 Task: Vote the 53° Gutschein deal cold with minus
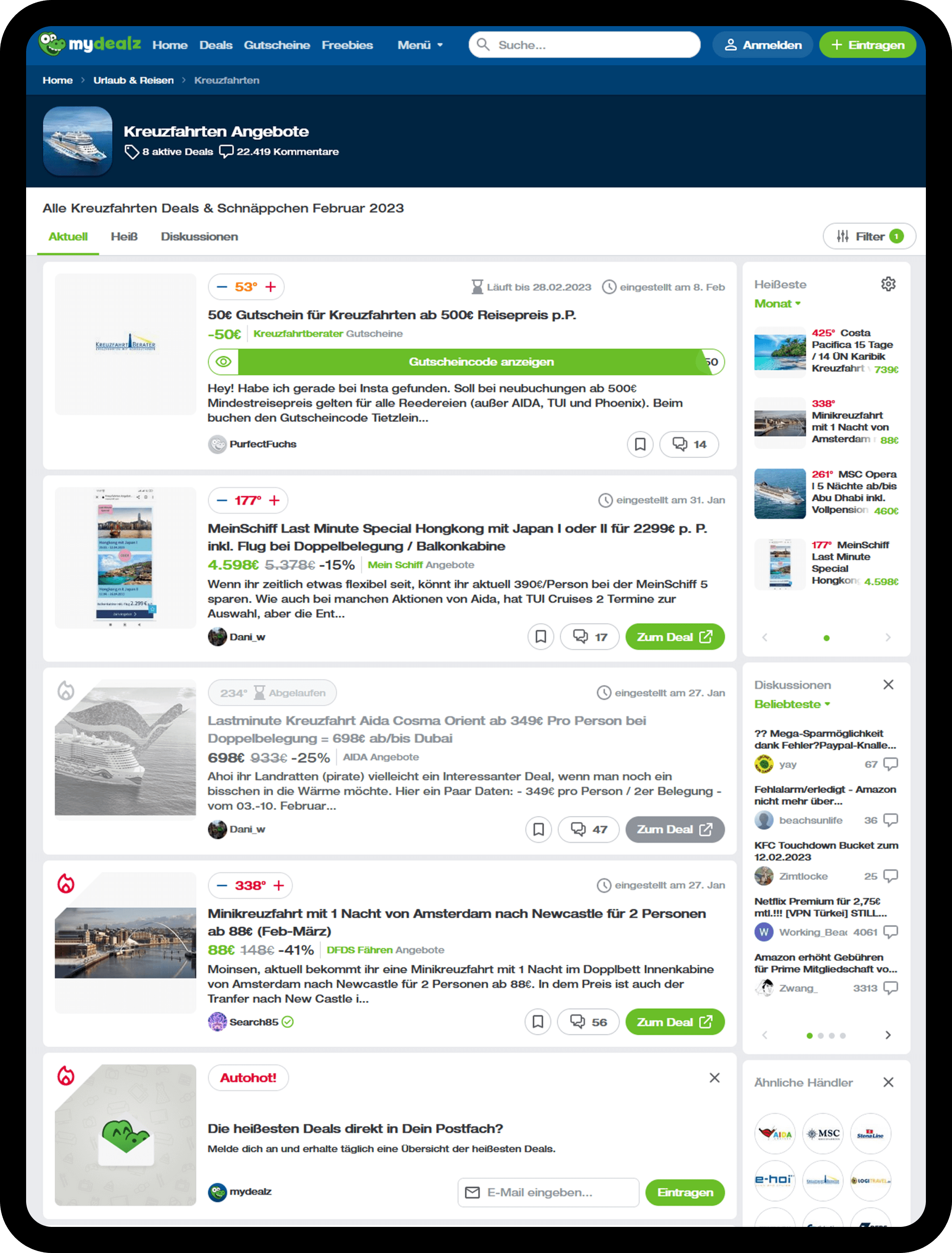coord(222,287)
